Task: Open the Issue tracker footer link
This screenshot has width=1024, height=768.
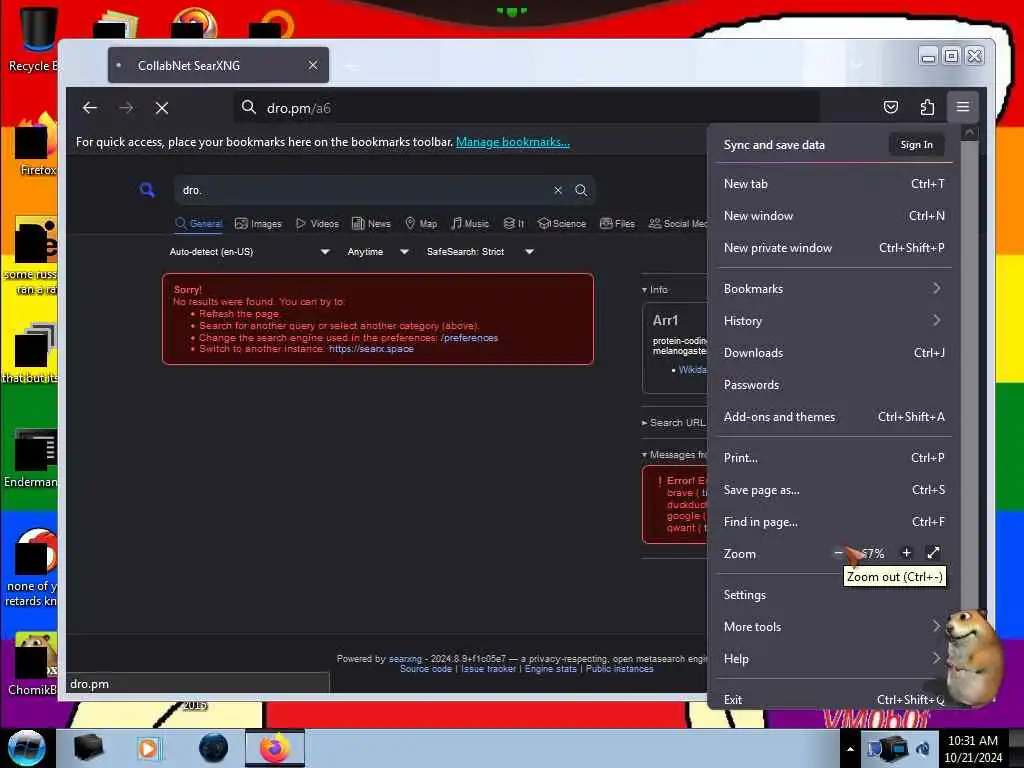Action: pos(488,669)
